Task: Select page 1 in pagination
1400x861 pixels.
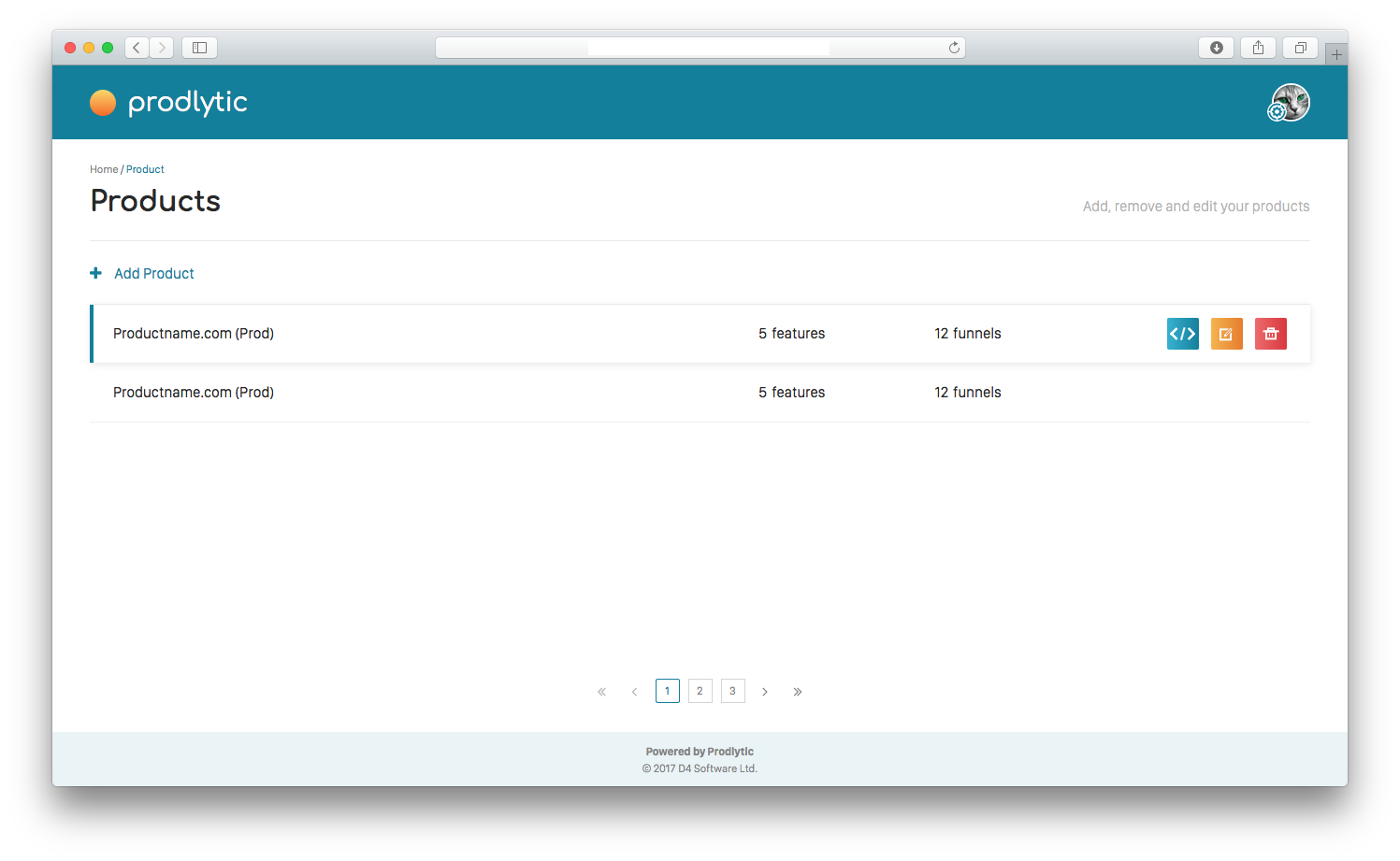Action: click(668, 691)
